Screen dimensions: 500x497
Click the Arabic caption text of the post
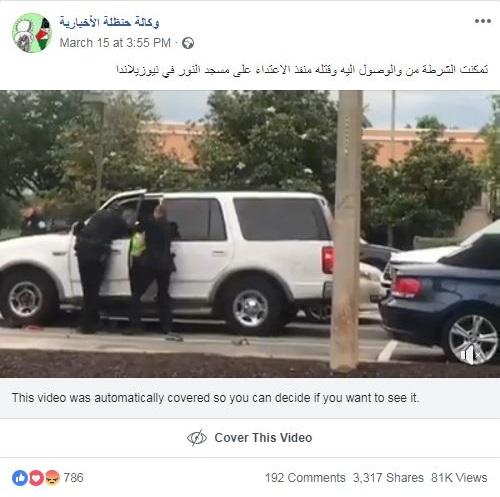click(x=302, y=70)
